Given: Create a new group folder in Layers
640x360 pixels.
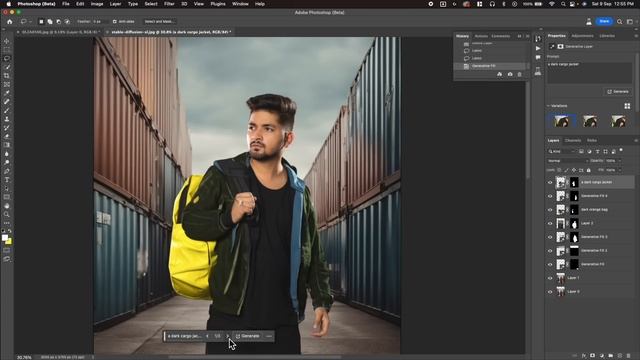Looking at the screenshot, I should pyautogui.click(x=611, y=356).
